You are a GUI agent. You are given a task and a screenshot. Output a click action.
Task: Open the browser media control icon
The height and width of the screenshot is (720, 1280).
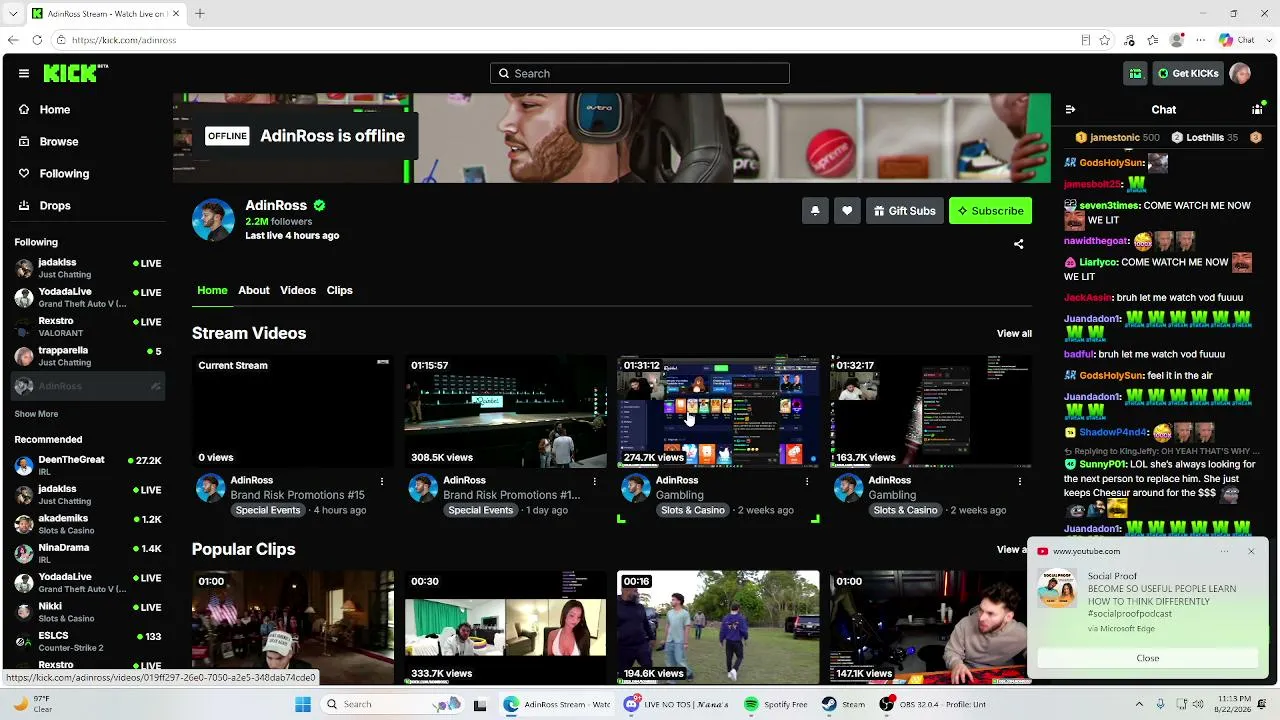point(1130,40)
